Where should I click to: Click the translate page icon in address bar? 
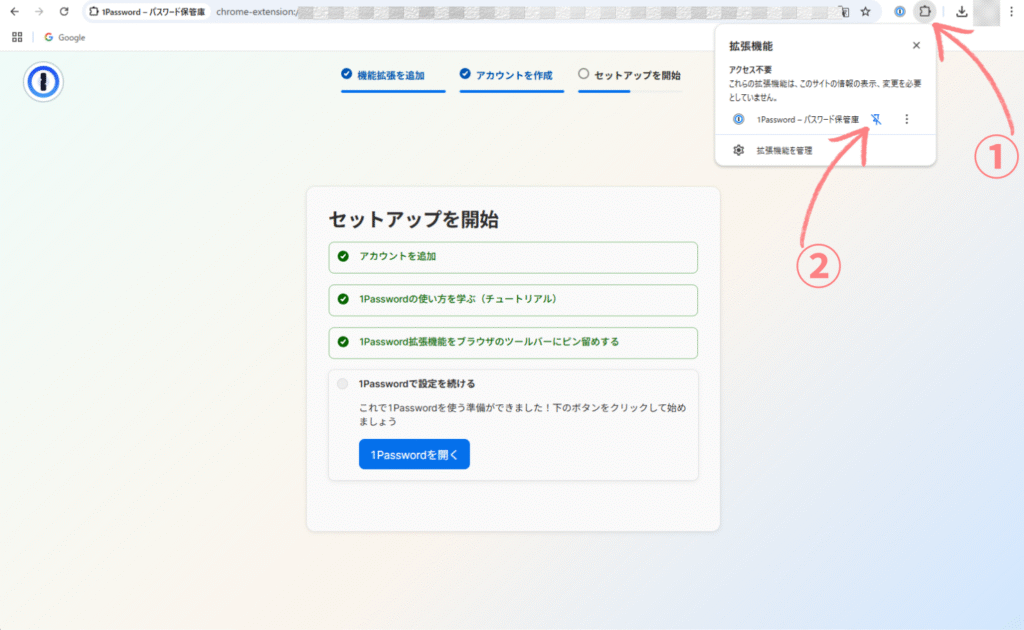[844, 12]
